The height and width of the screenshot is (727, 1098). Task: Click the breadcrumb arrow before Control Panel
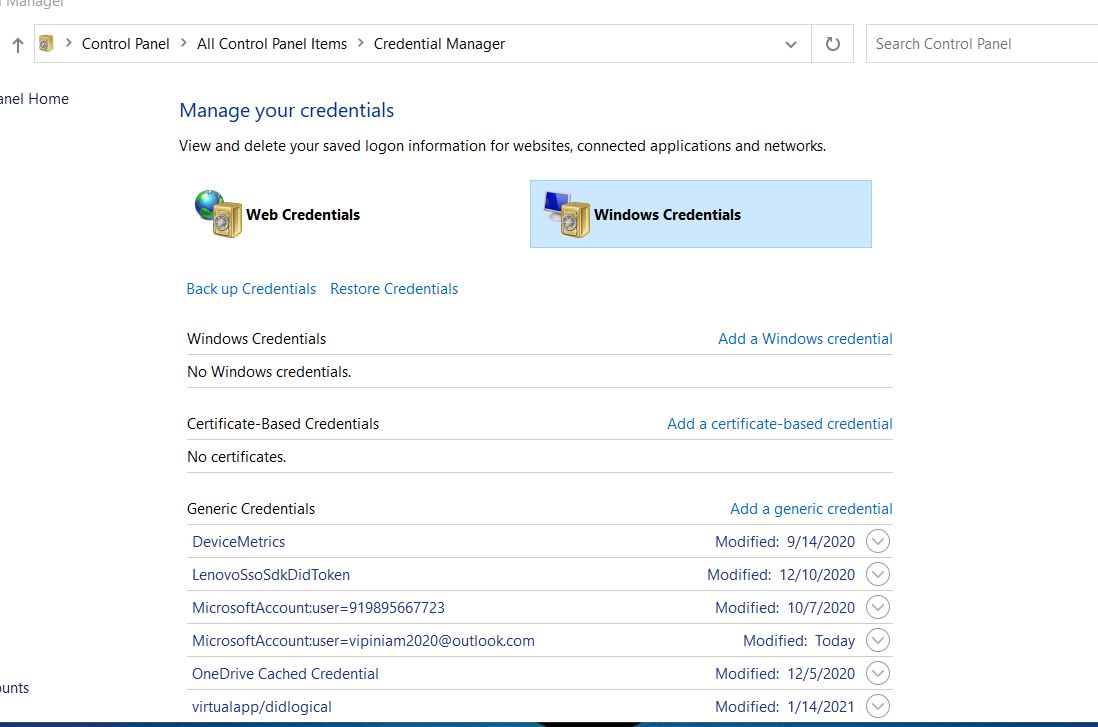coord(69,43)
